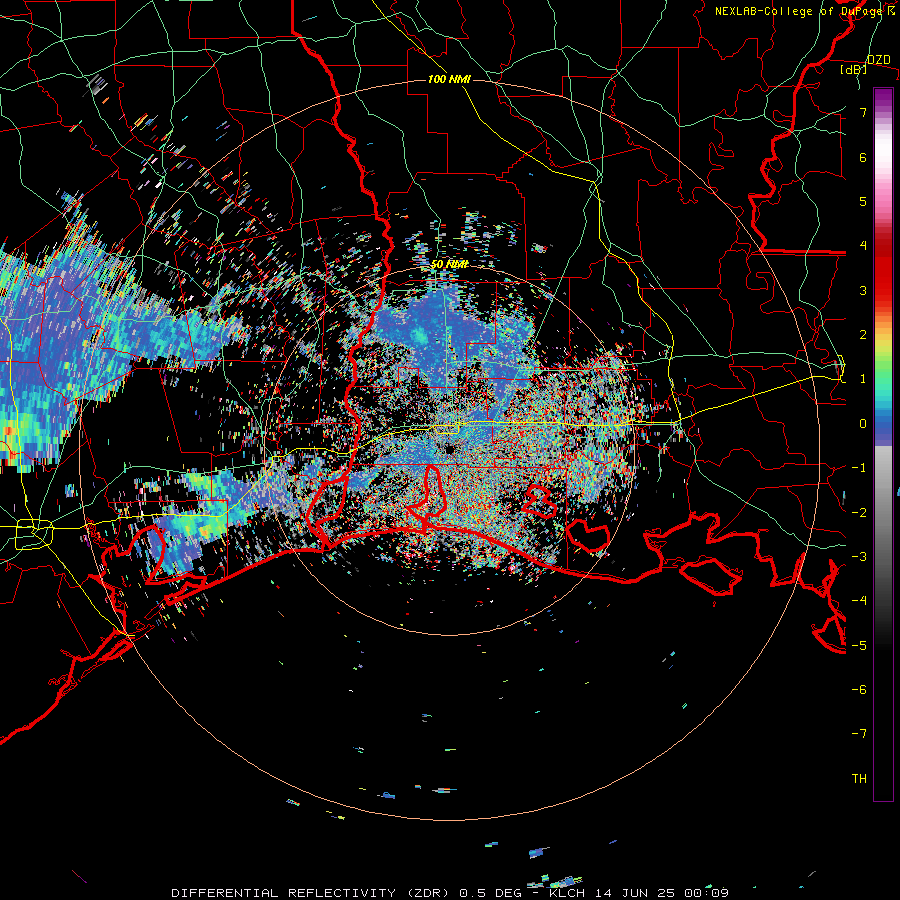Click the '-5' value on the color scale
Screen dimensions: 900x900
[859, 645]
